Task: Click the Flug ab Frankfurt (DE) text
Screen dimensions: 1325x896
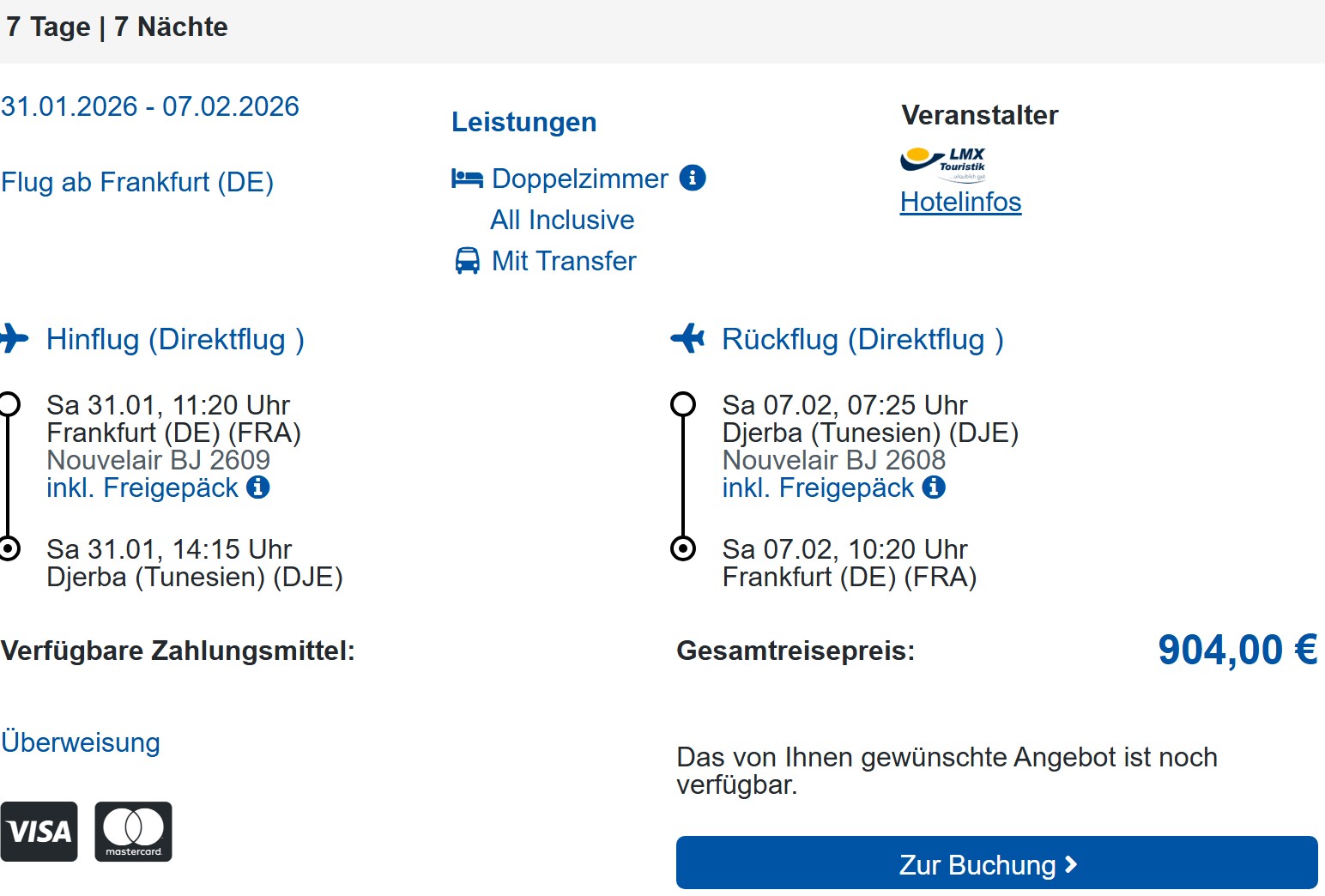Action: 137,182
